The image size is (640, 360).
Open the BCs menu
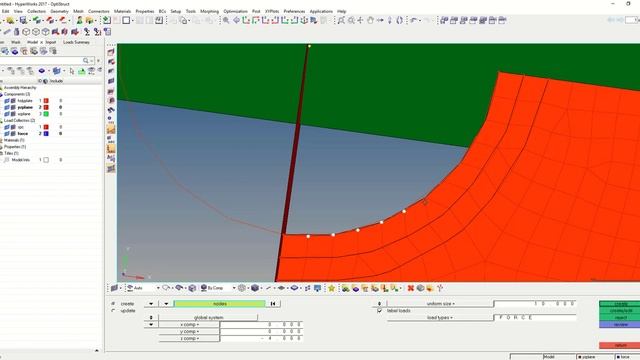coord(162,11)
